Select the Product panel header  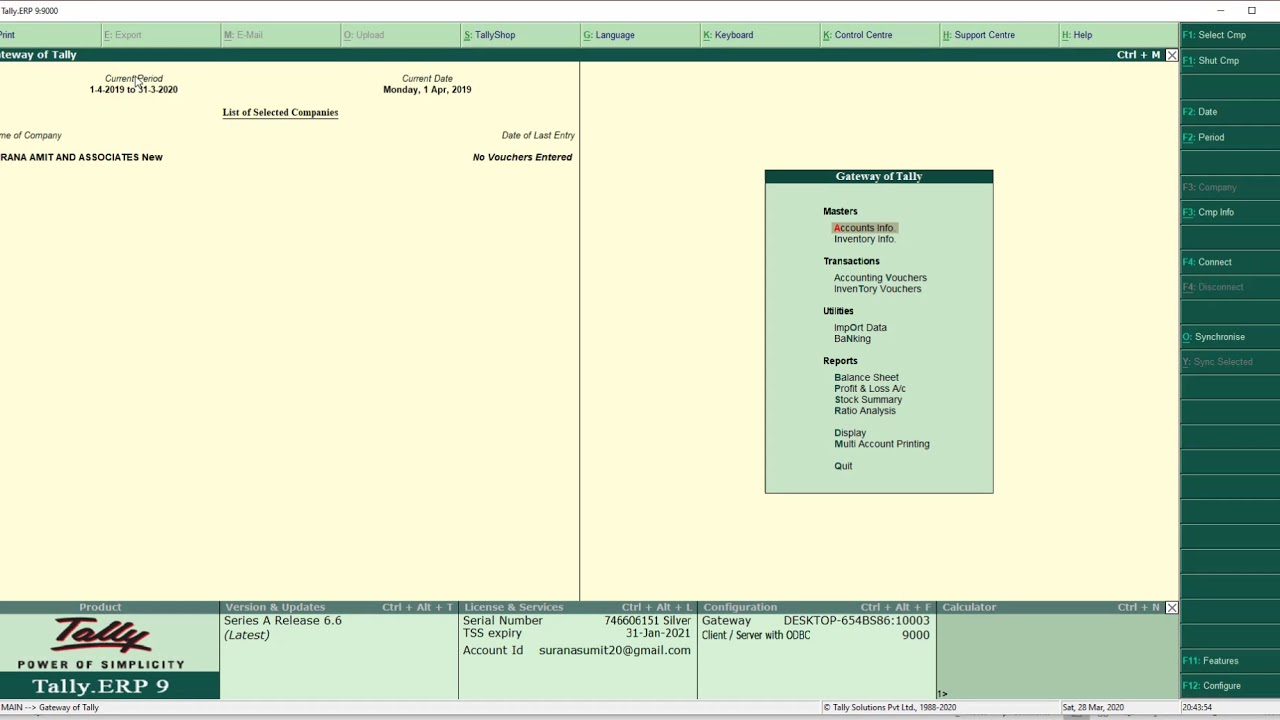point(100,607)
